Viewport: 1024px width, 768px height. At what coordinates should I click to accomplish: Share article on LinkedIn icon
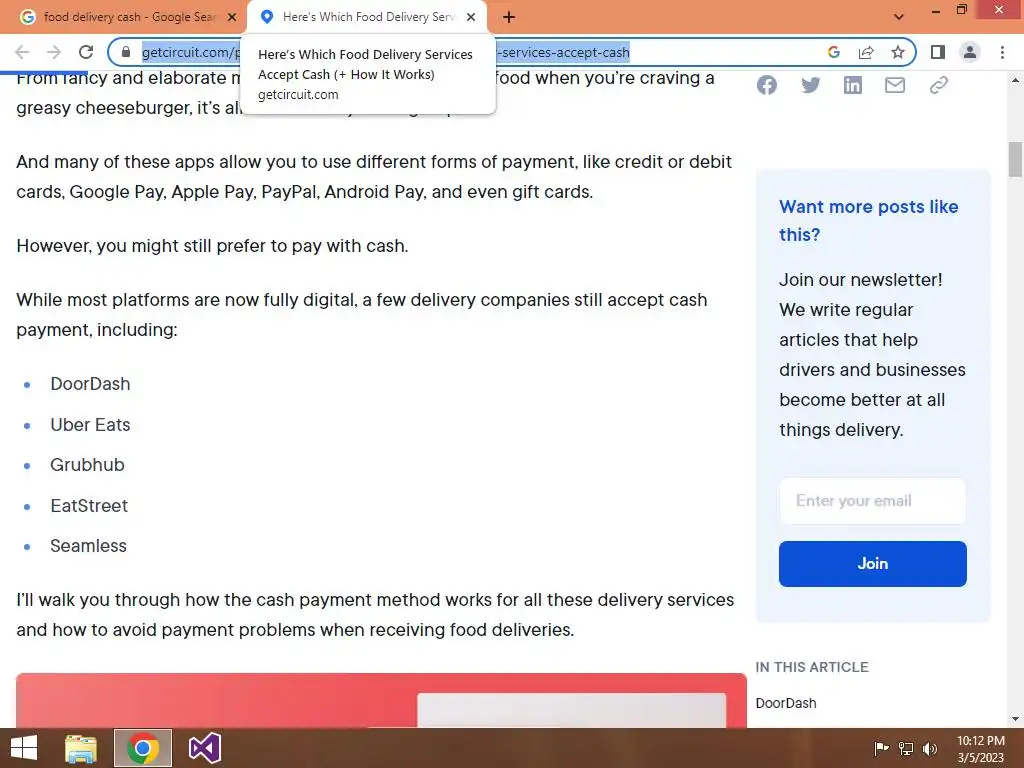point(852,85)
